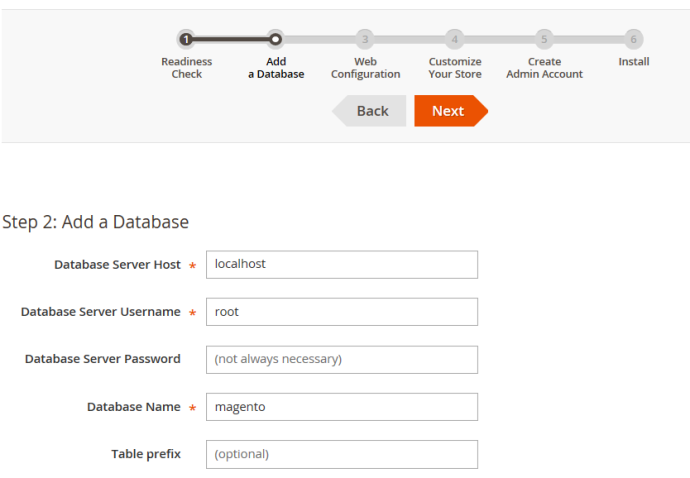Click step 3 Web Configuration circle
The image size is (690, 478).
pyautogui.click(x=365, y=39)
